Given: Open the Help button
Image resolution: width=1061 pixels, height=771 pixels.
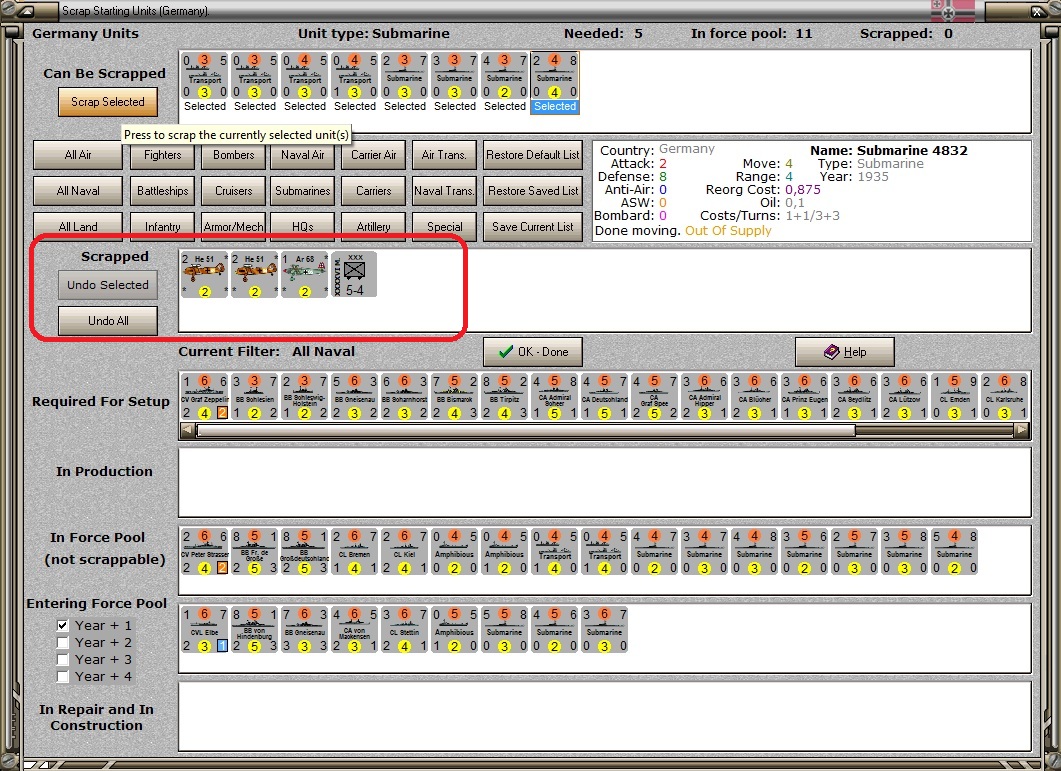Looking at the screenshot, I should click(844, 352).
